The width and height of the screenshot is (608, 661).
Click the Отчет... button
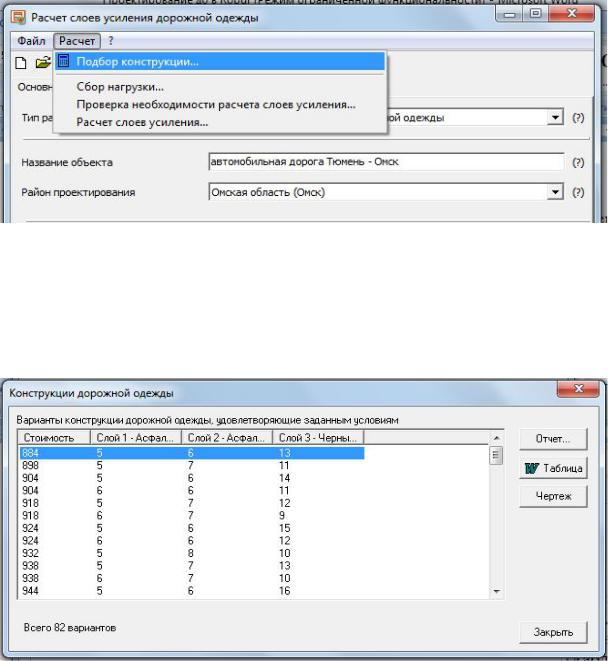click(553, 439)
